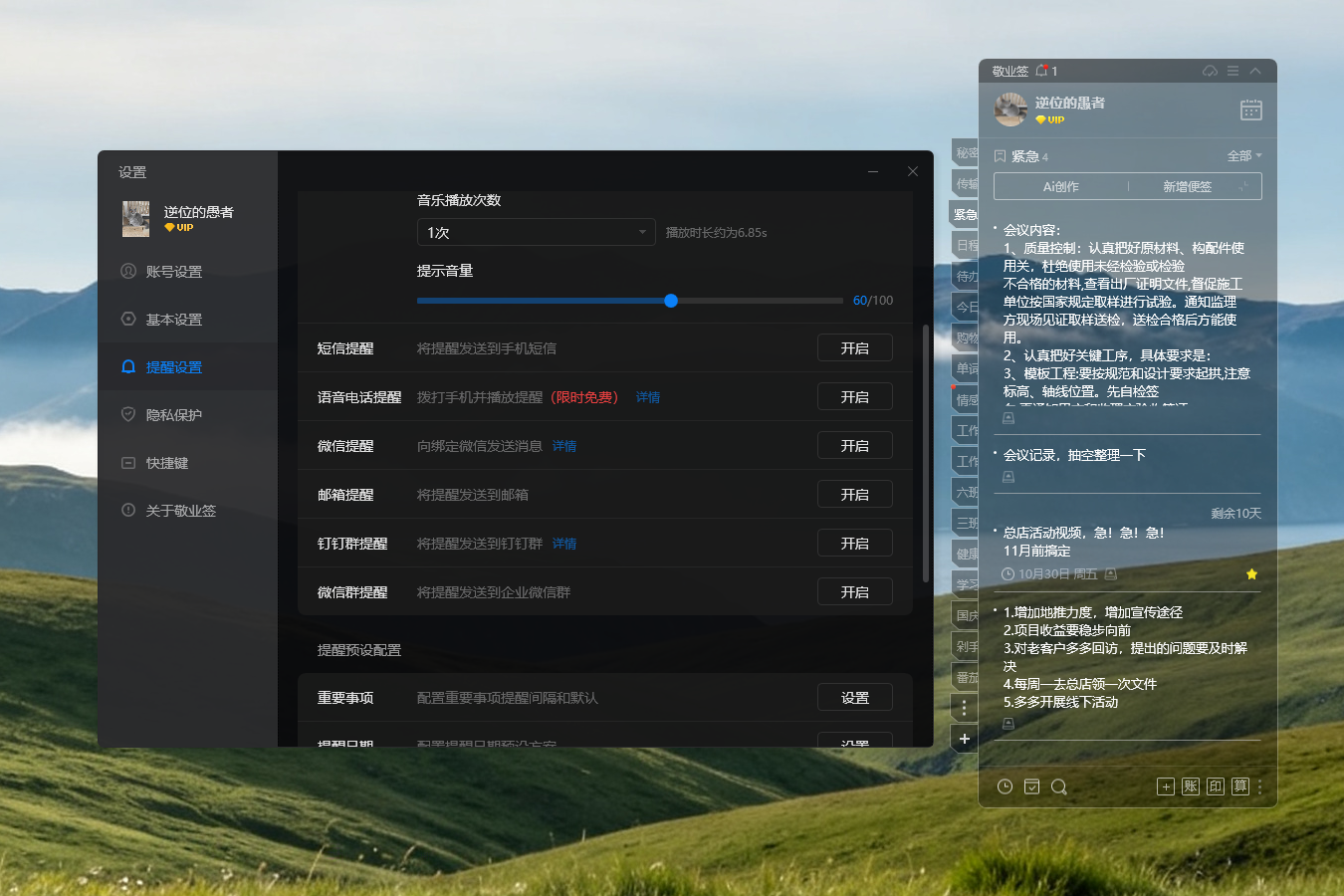Open 详情 link for 语音电话提醒
1344x896 pixels.
point(648,397)
